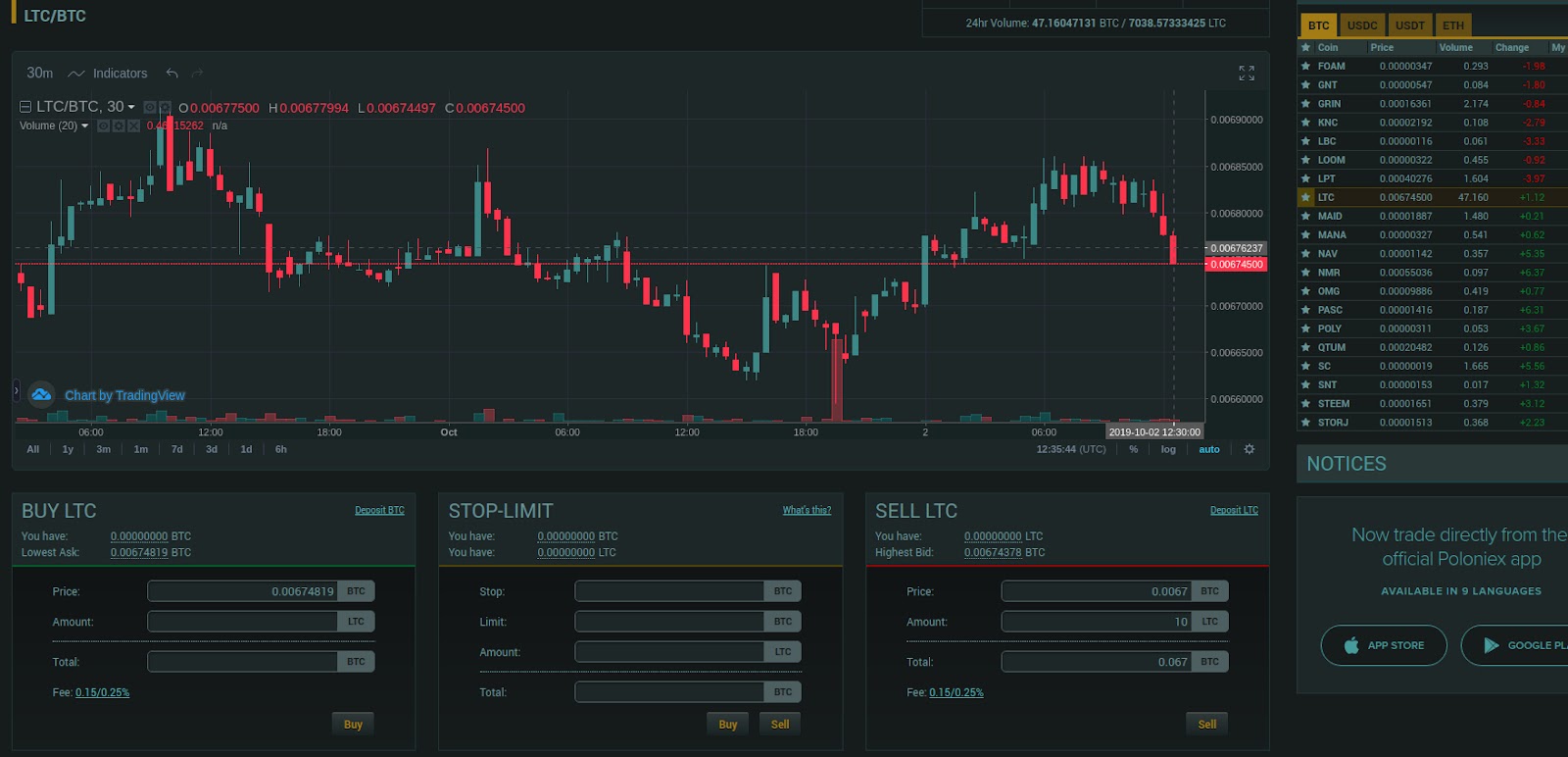Toggle favorite star for OMG
Image resolution: width=1568 pixels, height=757 pixels.
[x=1305, y=291]
